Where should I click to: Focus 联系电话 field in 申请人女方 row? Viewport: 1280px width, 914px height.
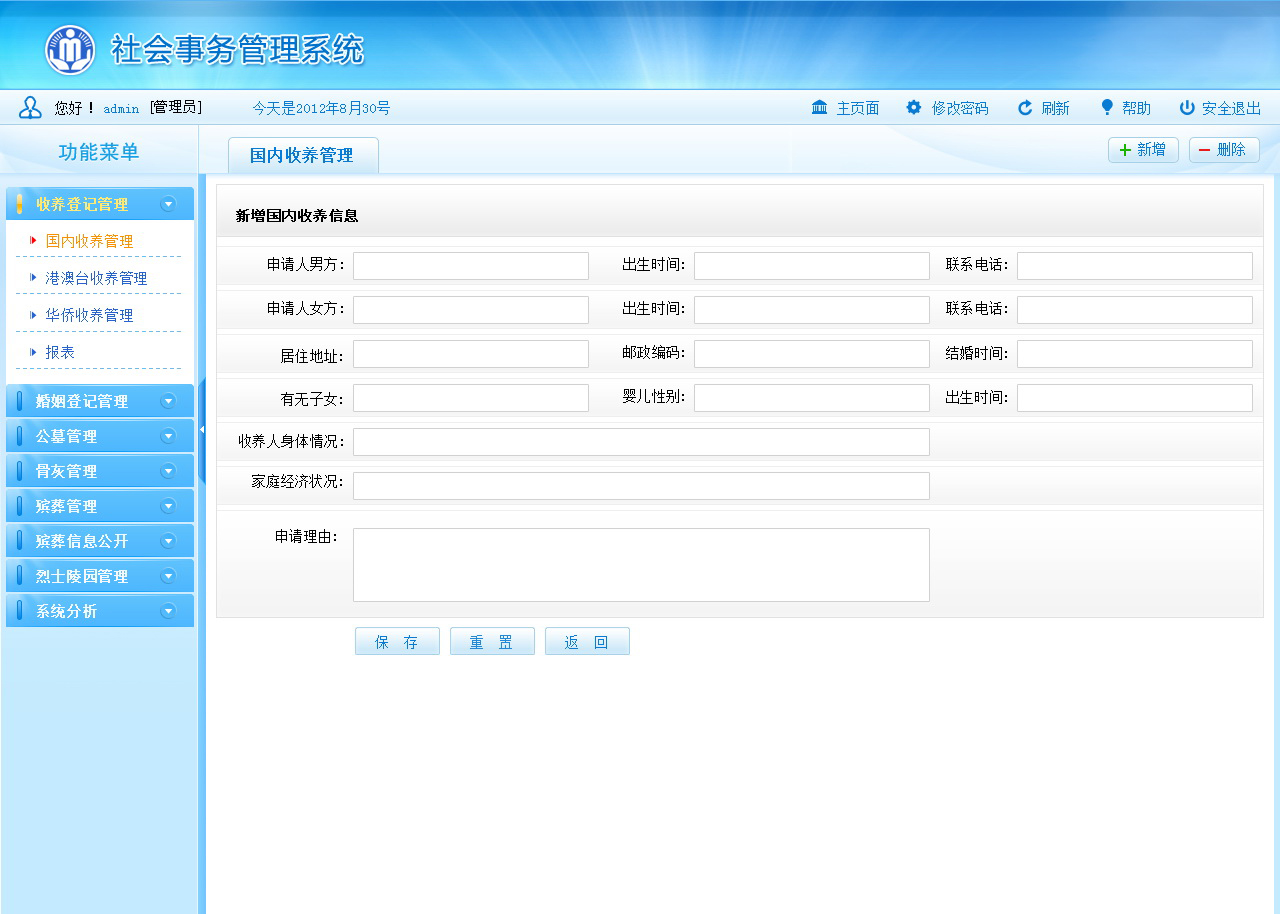pyautogui.click(x=1135, y=310)
